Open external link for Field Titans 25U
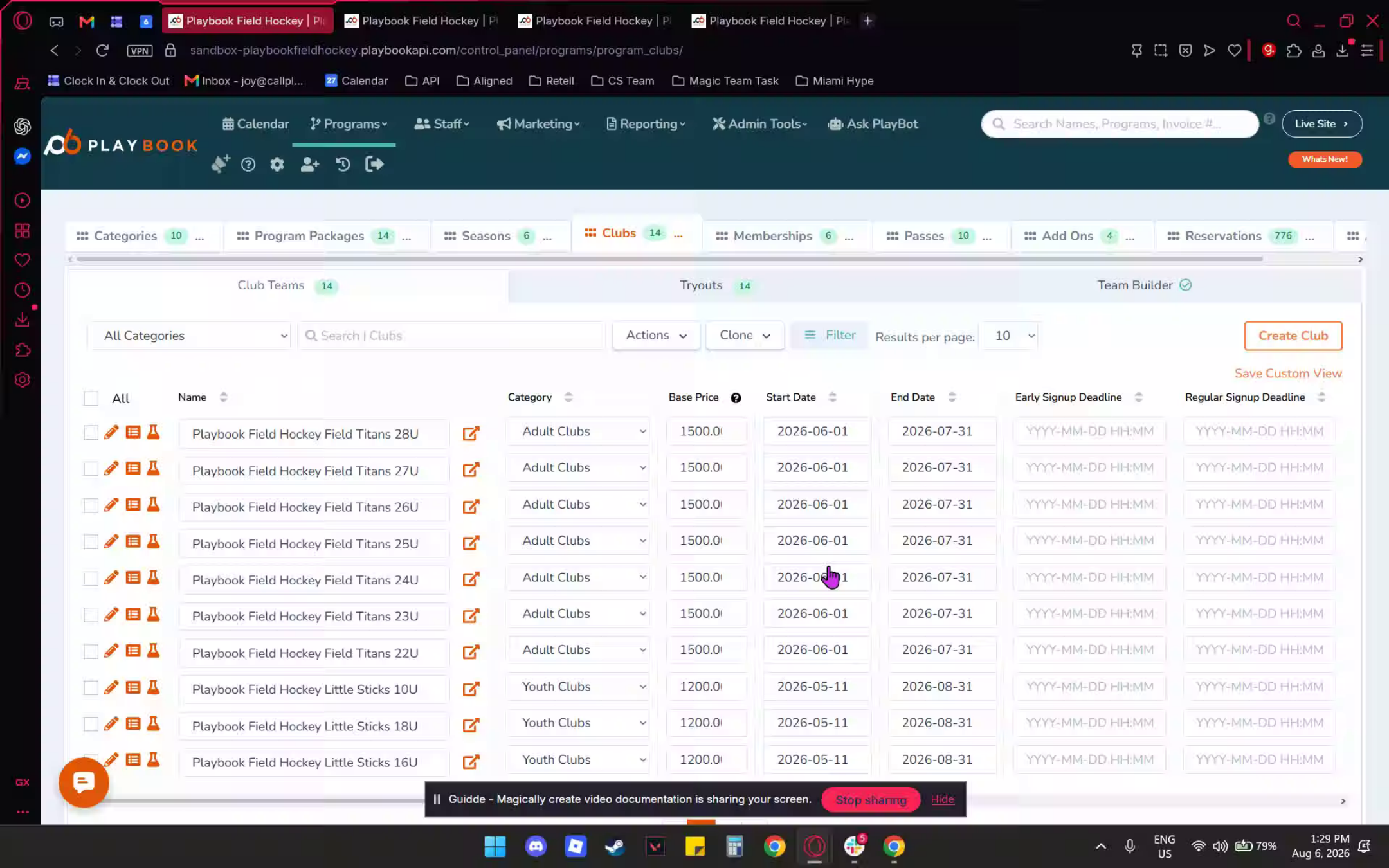This screenshot has height=868, width=1389. 471,543
